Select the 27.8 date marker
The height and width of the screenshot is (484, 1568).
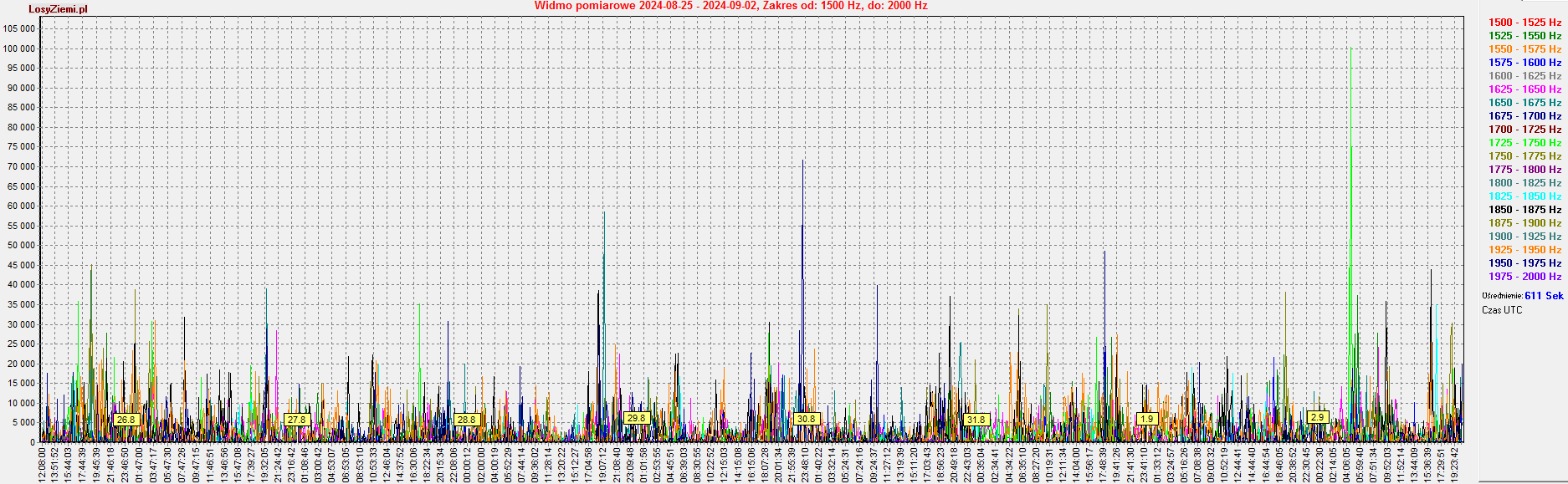(x=296, y=420)
